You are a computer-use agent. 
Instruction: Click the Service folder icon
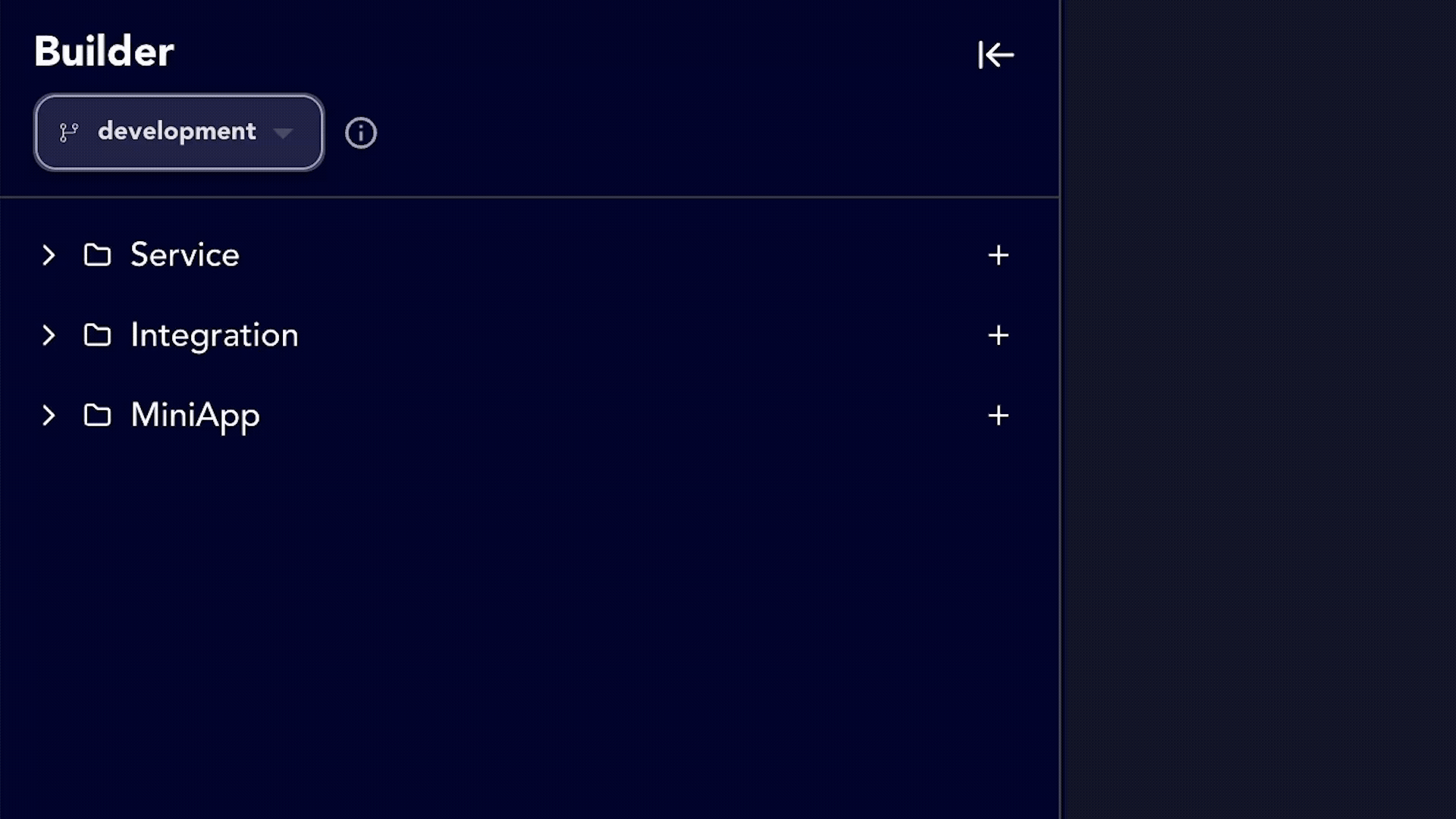coord(97,255)
